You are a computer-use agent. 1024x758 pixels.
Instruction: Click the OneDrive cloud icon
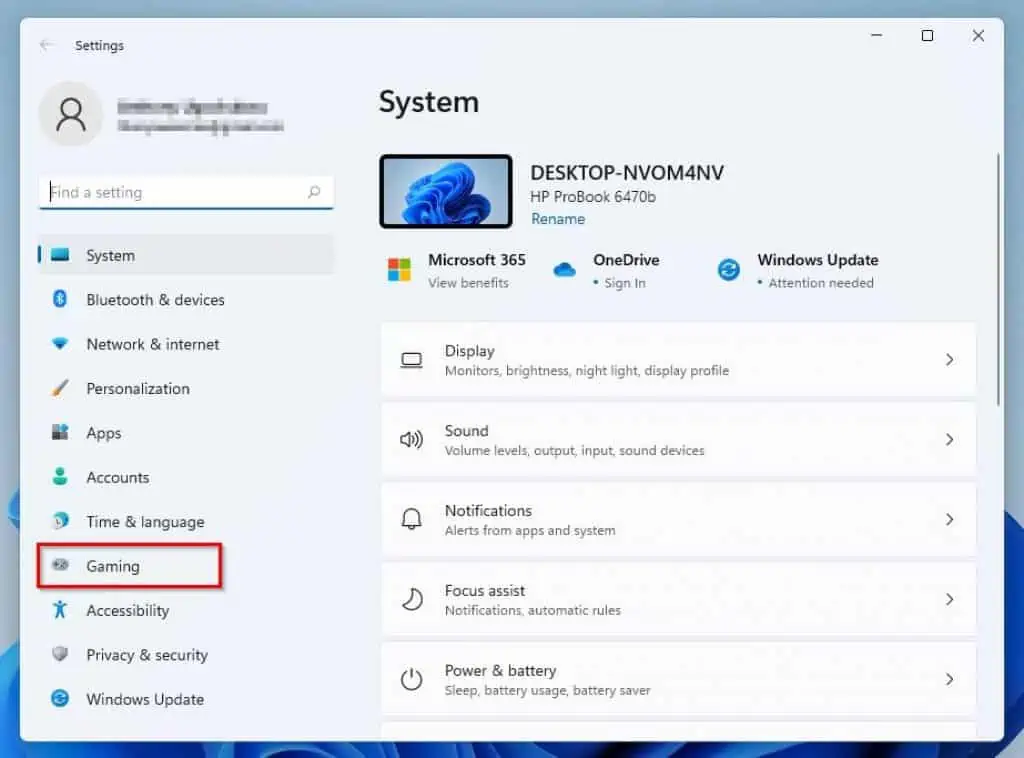tap(565, 270)
